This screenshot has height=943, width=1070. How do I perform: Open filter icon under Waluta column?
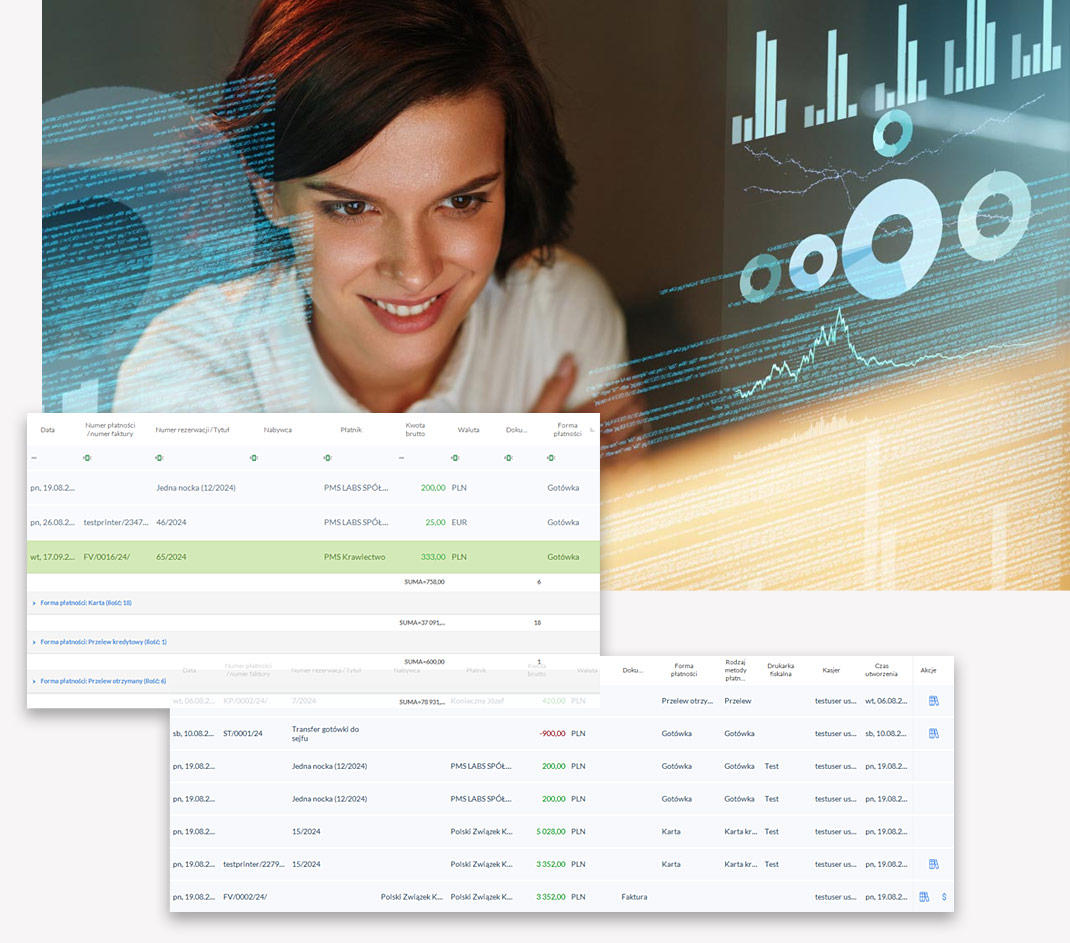tap(455, 458)
